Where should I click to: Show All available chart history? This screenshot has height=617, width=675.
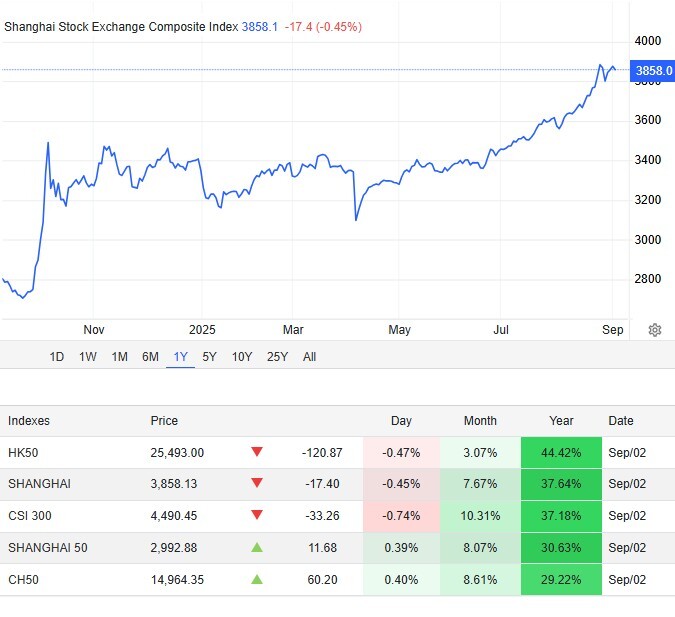coord(310,357)
